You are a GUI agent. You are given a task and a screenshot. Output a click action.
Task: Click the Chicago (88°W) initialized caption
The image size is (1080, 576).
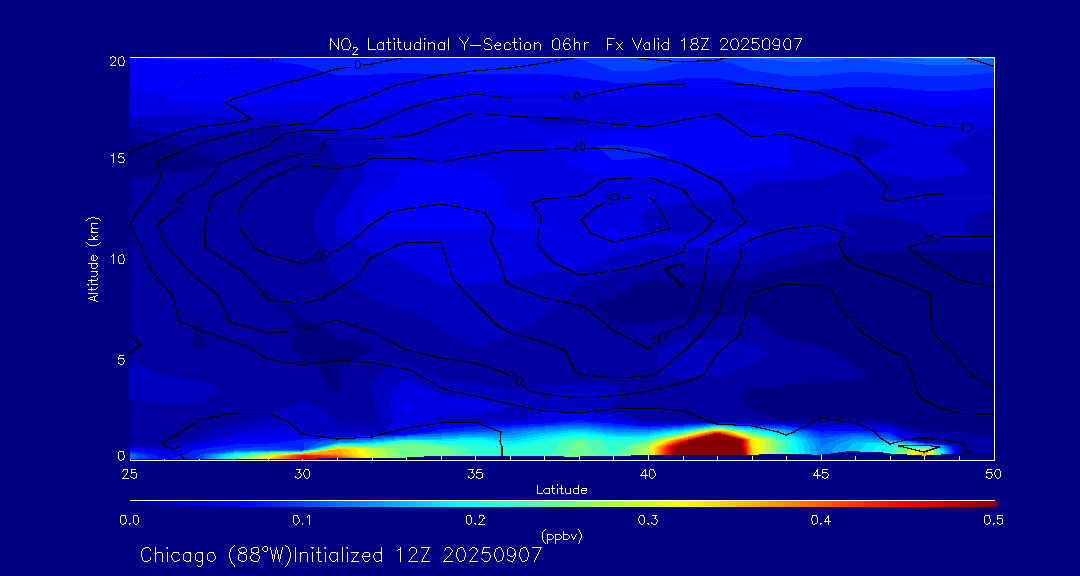click(341, 554)
